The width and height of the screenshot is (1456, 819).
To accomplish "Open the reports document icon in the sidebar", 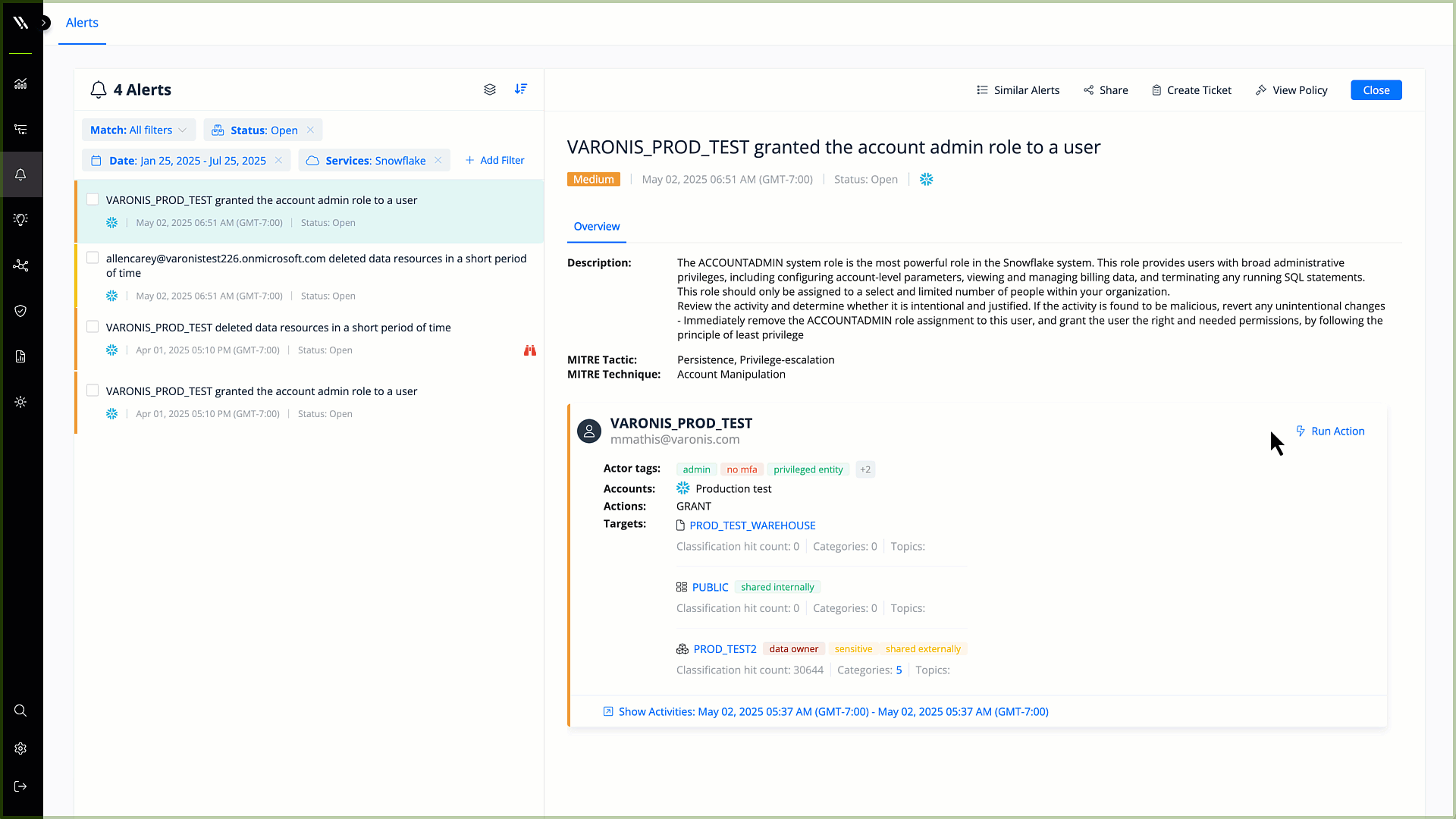I will coord(20,356).
